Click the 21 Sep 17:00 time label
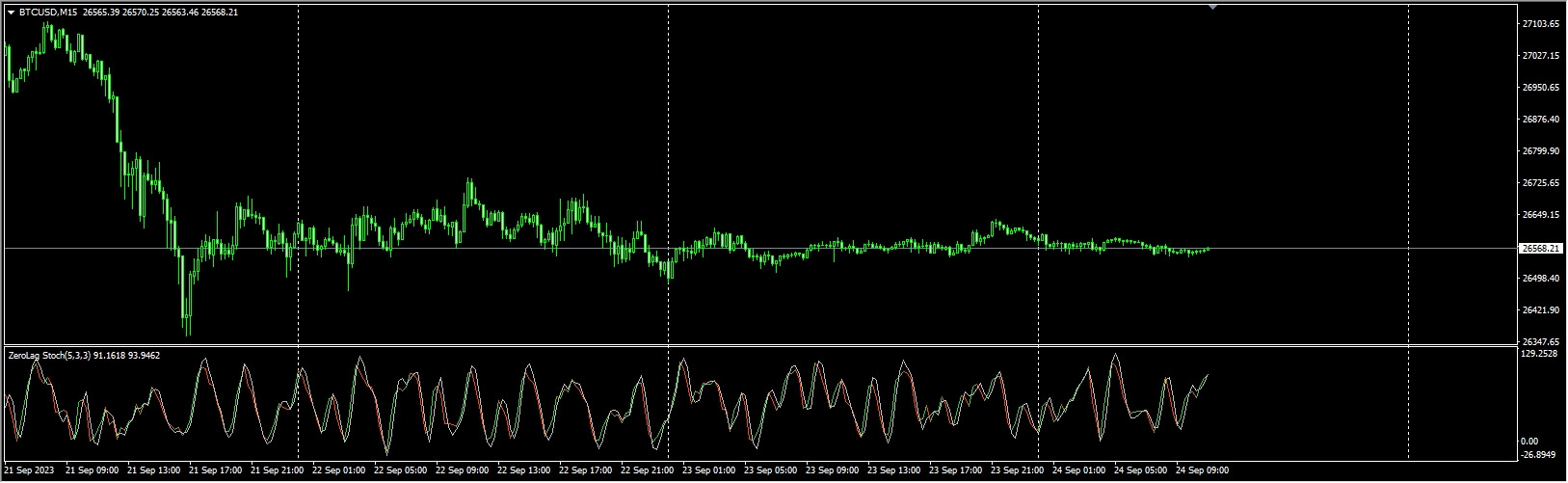The width and height of the screenshot is (1568, 483). [x=218, y=471]
